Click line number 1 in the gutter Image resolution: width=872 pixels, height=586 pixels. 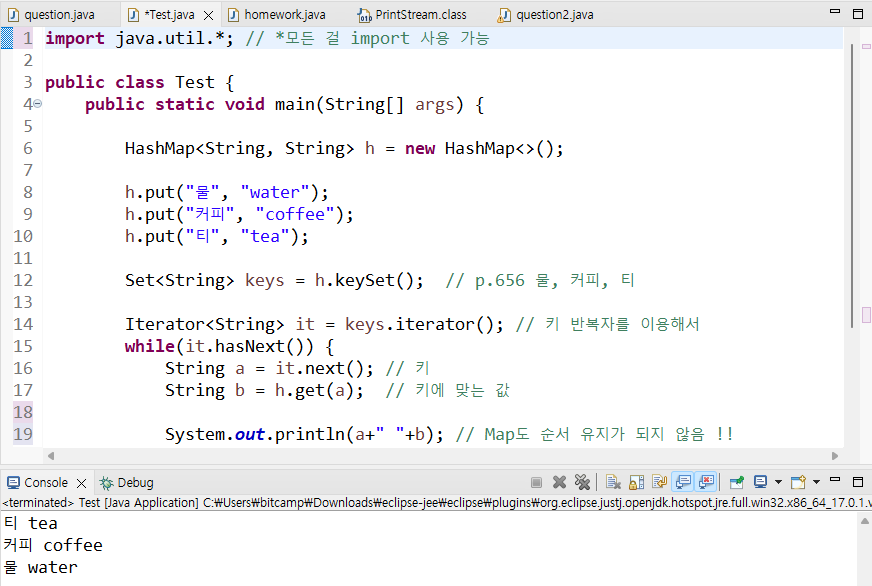(x=27, y=38)
